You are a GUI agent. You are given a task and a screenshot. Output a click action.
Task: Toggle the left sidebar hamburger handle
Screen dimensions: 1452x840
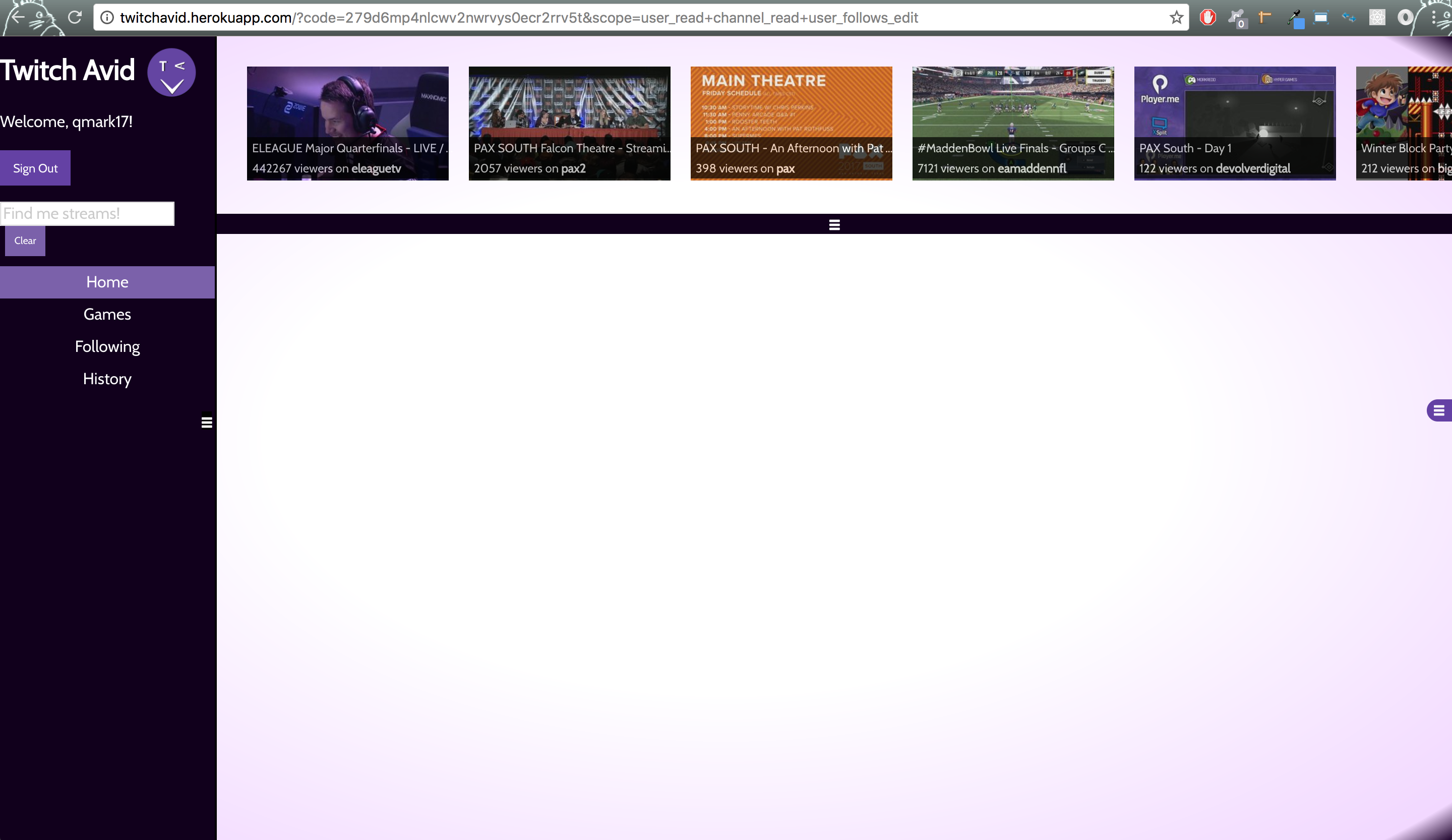(207, 423)
